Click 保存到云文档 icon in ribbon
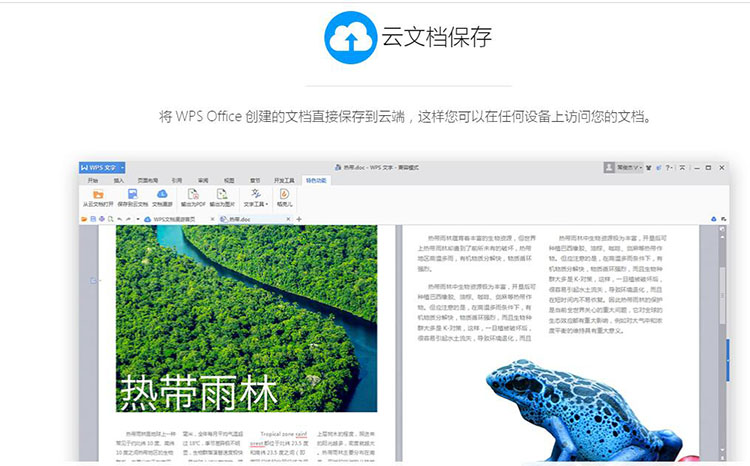The height and width of the screenshot is (466, 750). [x=130, y=194]
